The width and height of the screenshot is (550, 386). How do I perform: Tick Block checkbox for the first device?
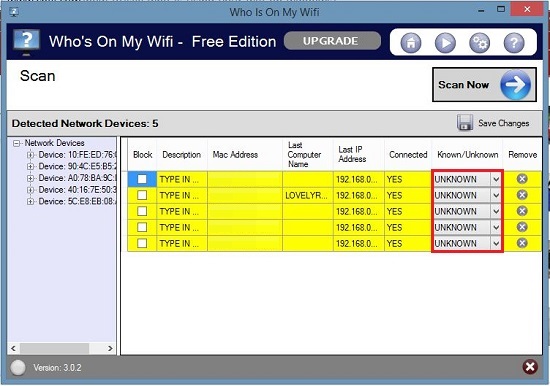[142, 179]
